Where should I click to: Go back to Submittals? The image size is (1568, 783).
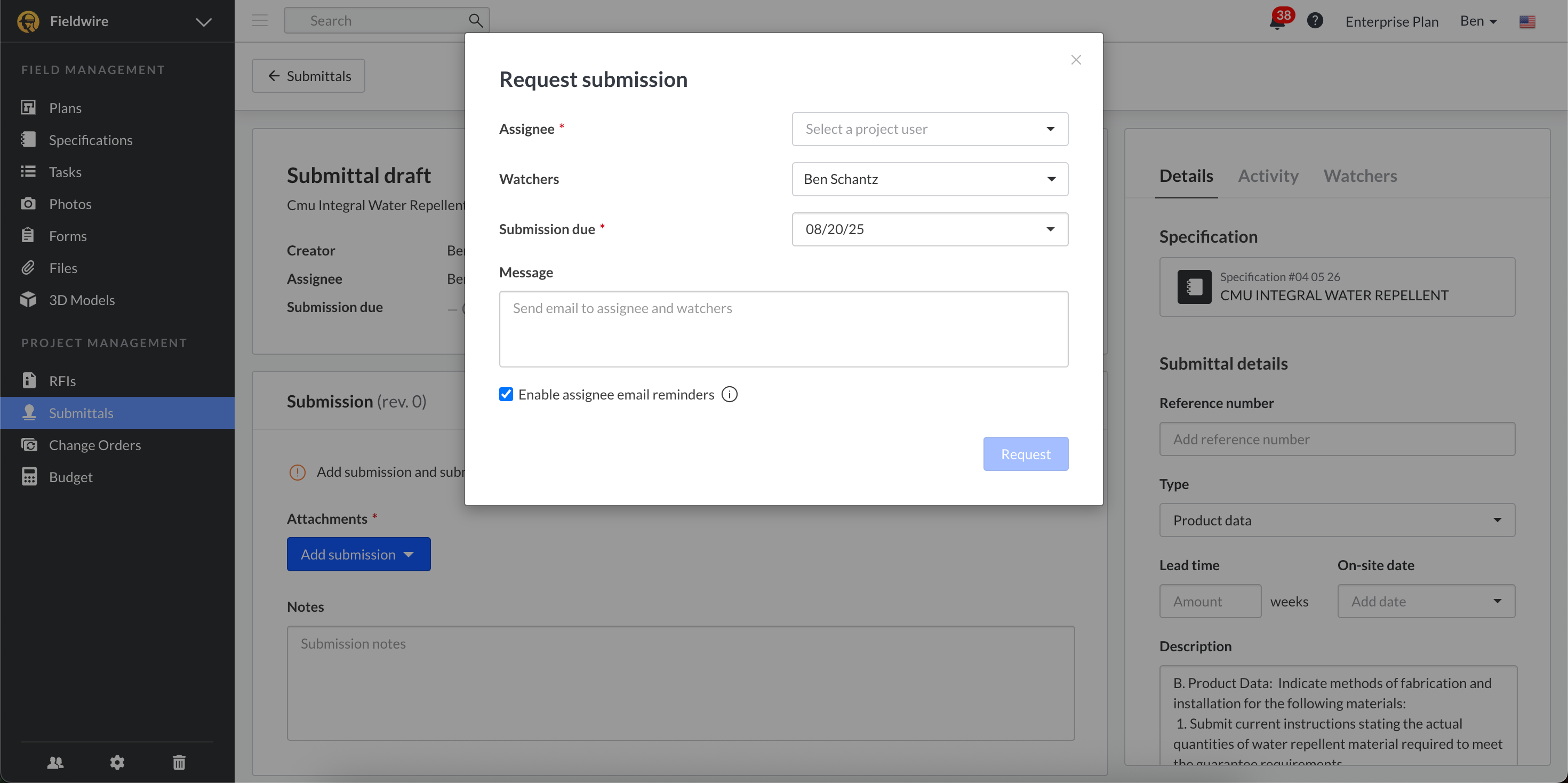[309, 76]
